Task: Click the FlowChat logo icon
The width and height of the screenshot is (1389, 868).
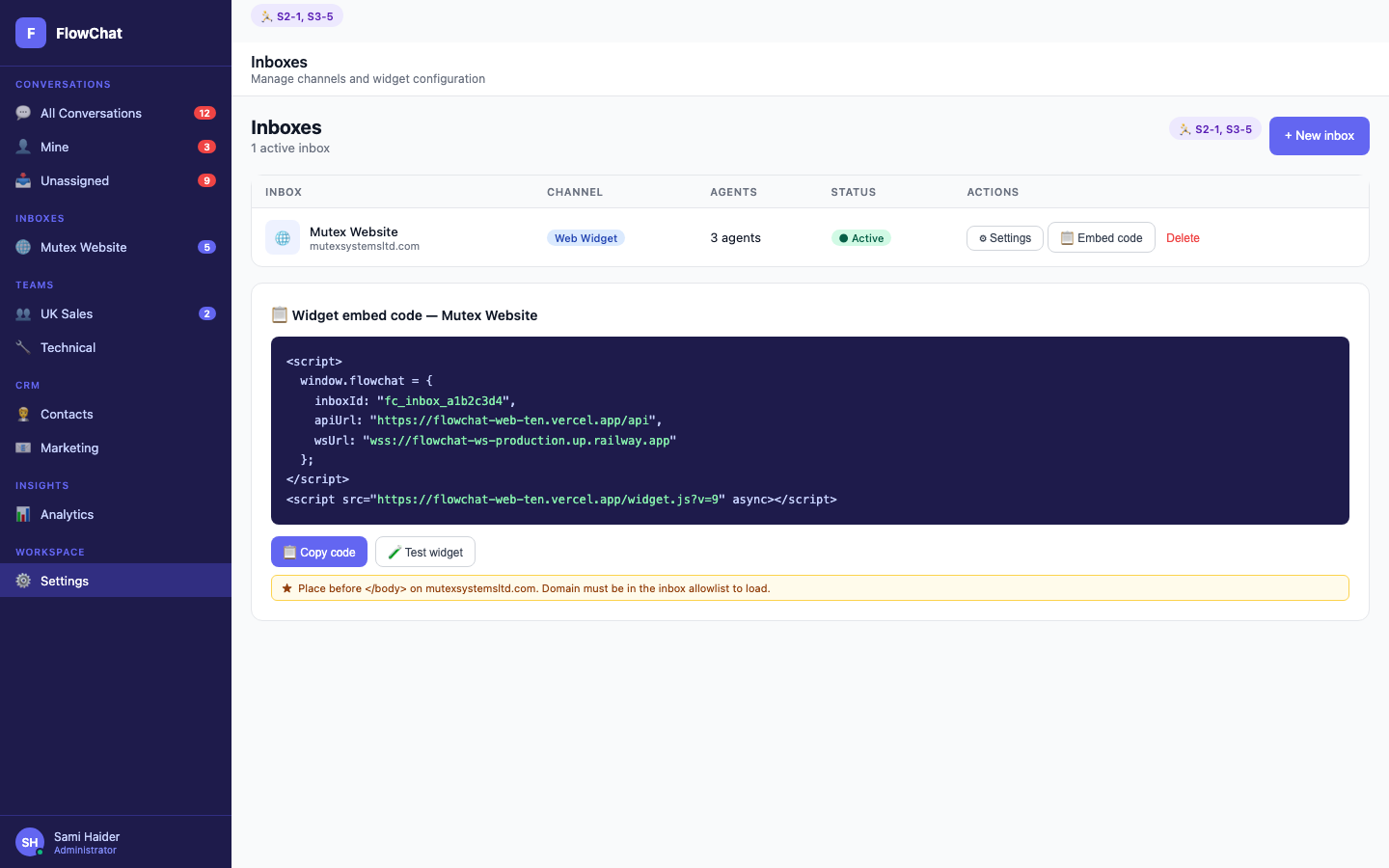Action: coord(31,33)
